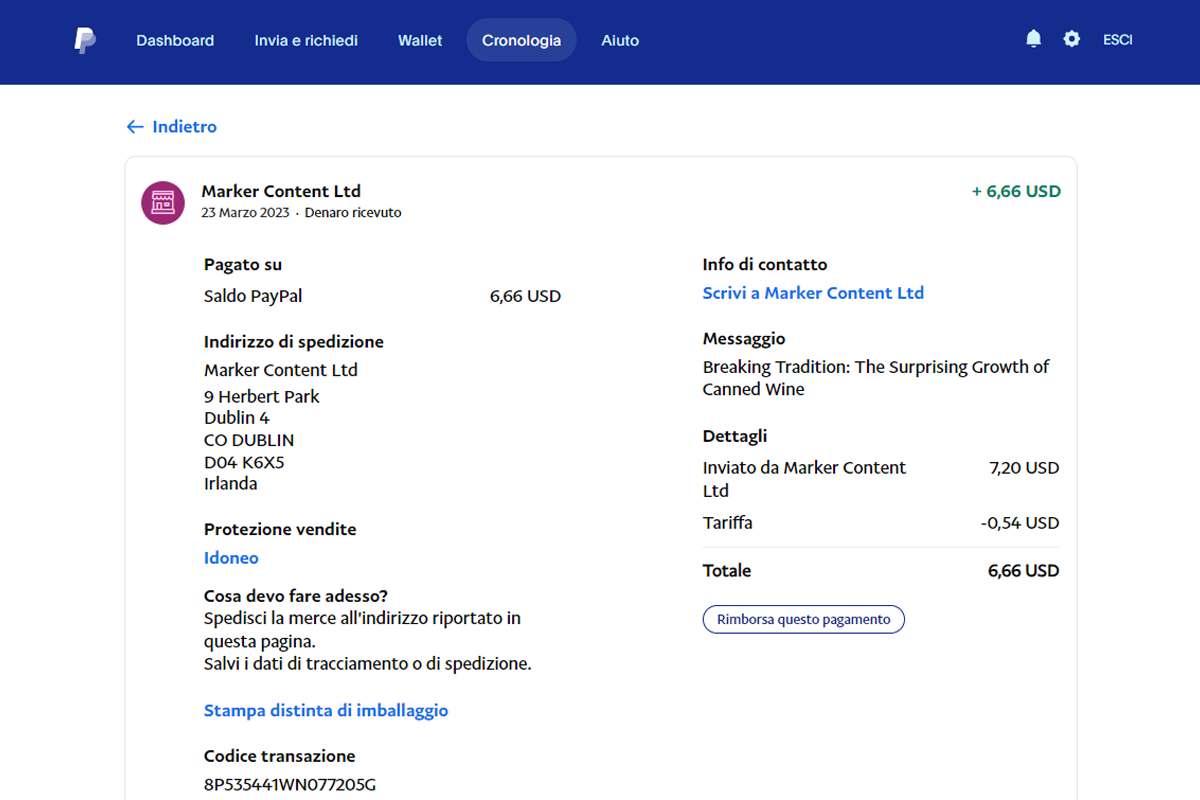Open the Invia e richiedi menu
Image resolution: width=1200 pixels, height=800 pixels.
(306, 41)
